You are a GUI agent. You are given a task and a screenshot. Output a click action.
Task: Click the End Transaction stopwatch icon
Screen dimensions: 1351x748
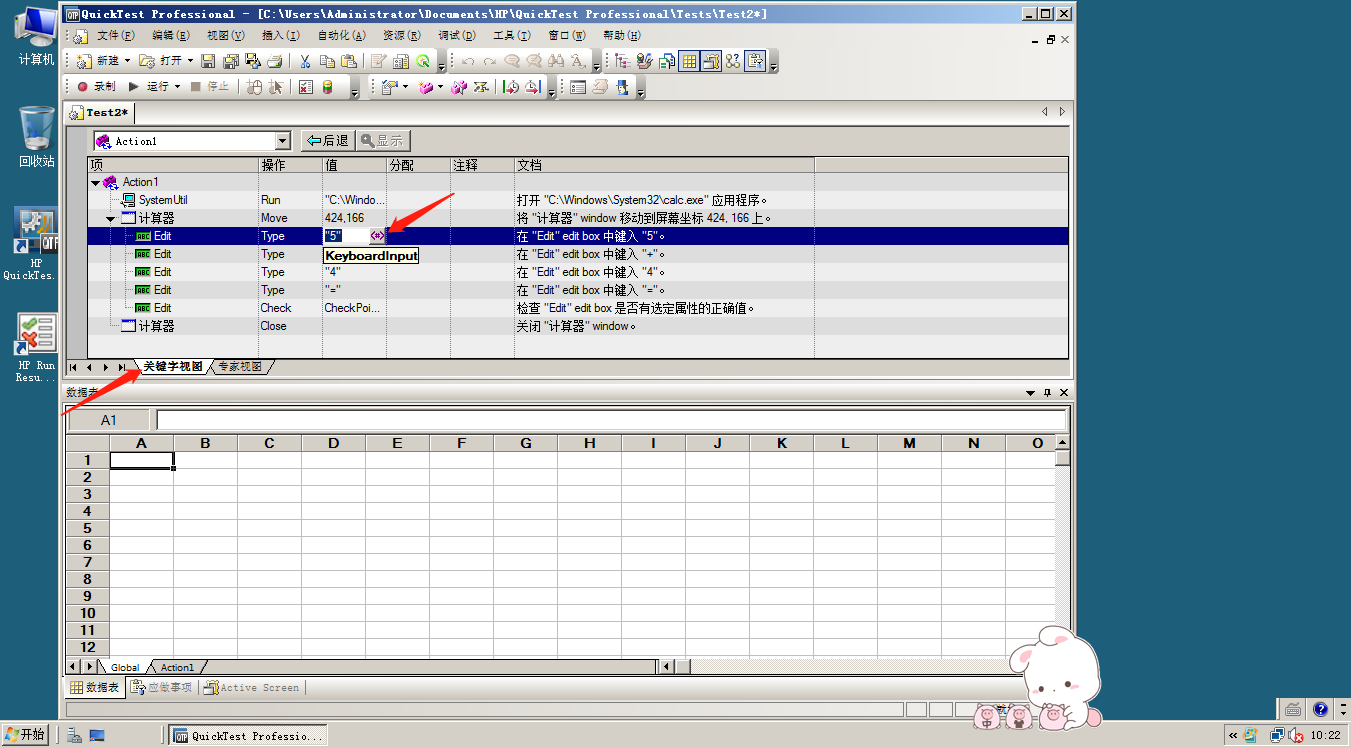click(532, 87)
